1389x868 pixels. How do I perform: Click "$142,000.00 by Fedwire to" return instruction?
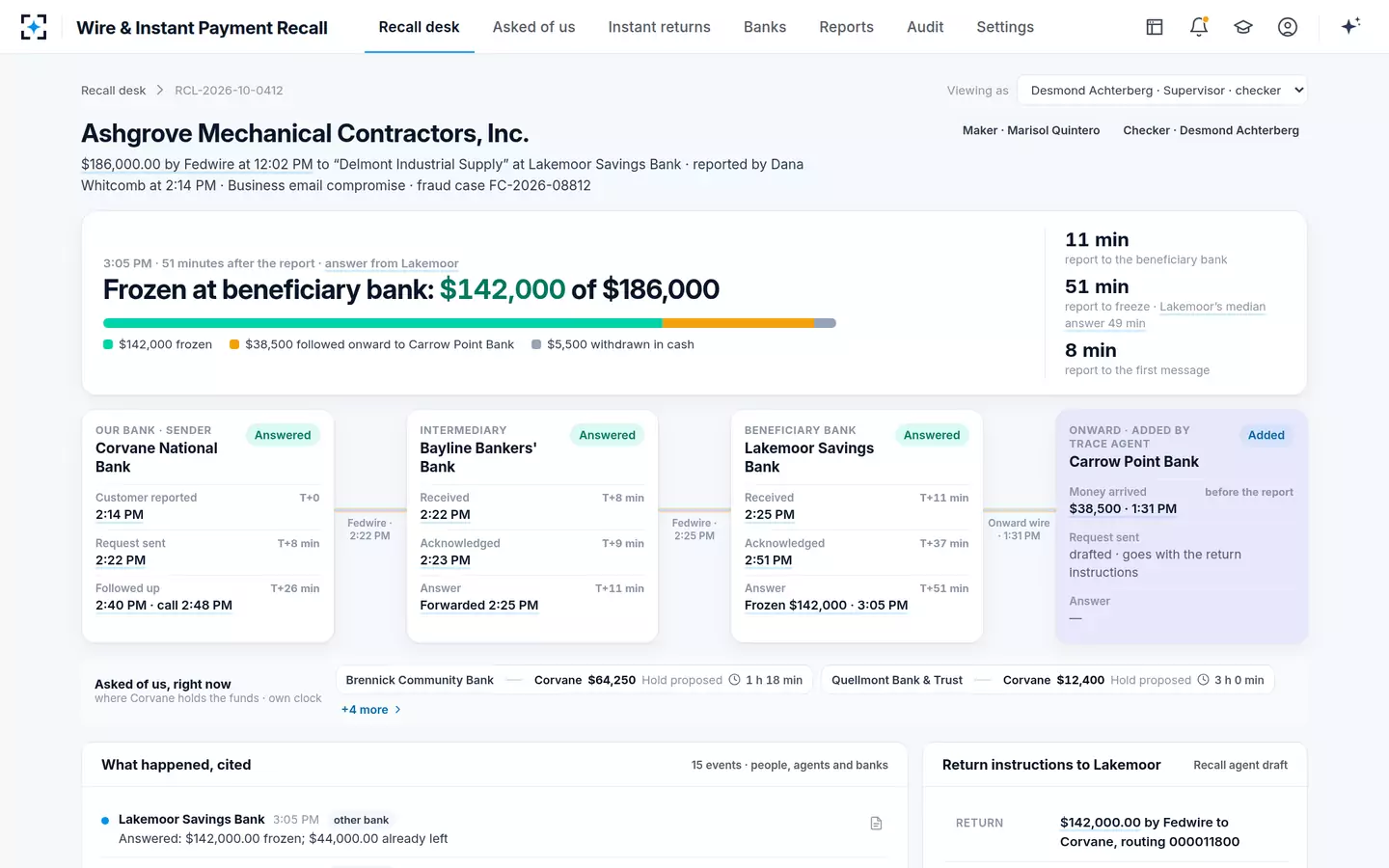(1144, 823)
